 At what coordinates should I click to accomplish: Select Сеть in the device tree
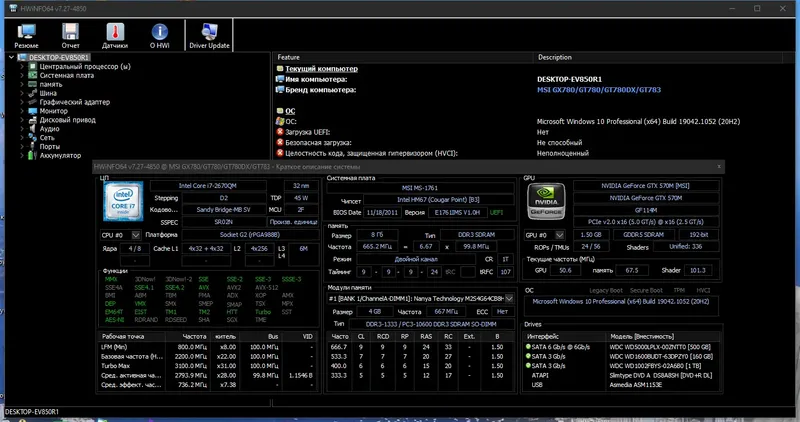[x=47, y=137]
